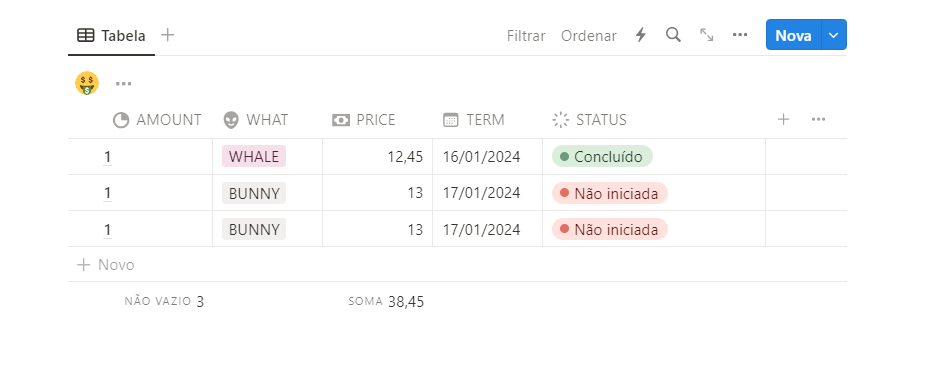Add a new view with the plus icon
932x373 pixels.
point(168,35)
